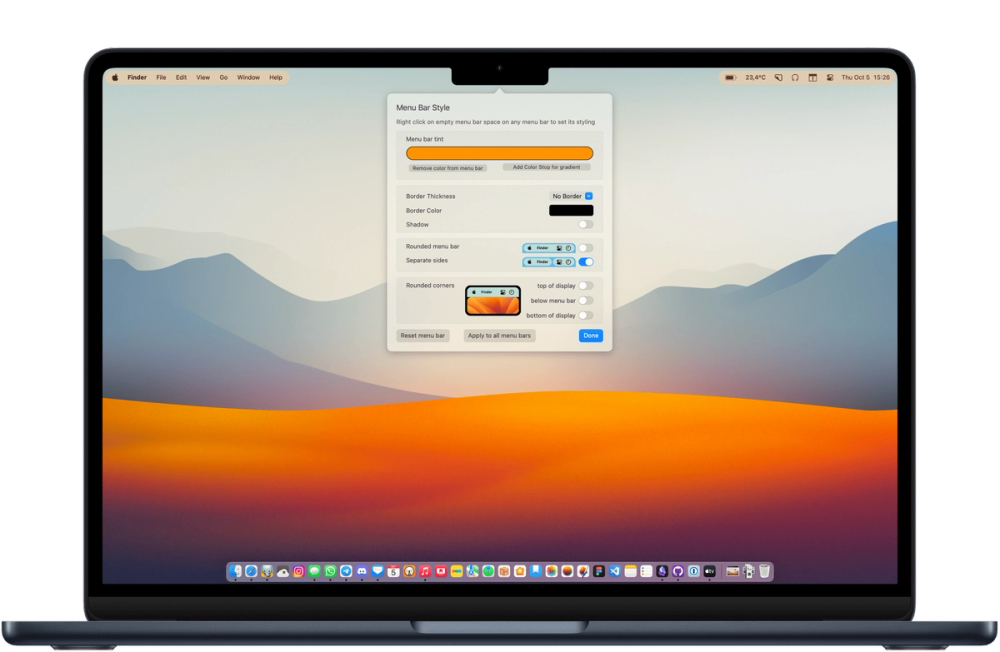Toggle rounded corners top of display
The width and height of the screenshot is (1000, 652).
585,286
